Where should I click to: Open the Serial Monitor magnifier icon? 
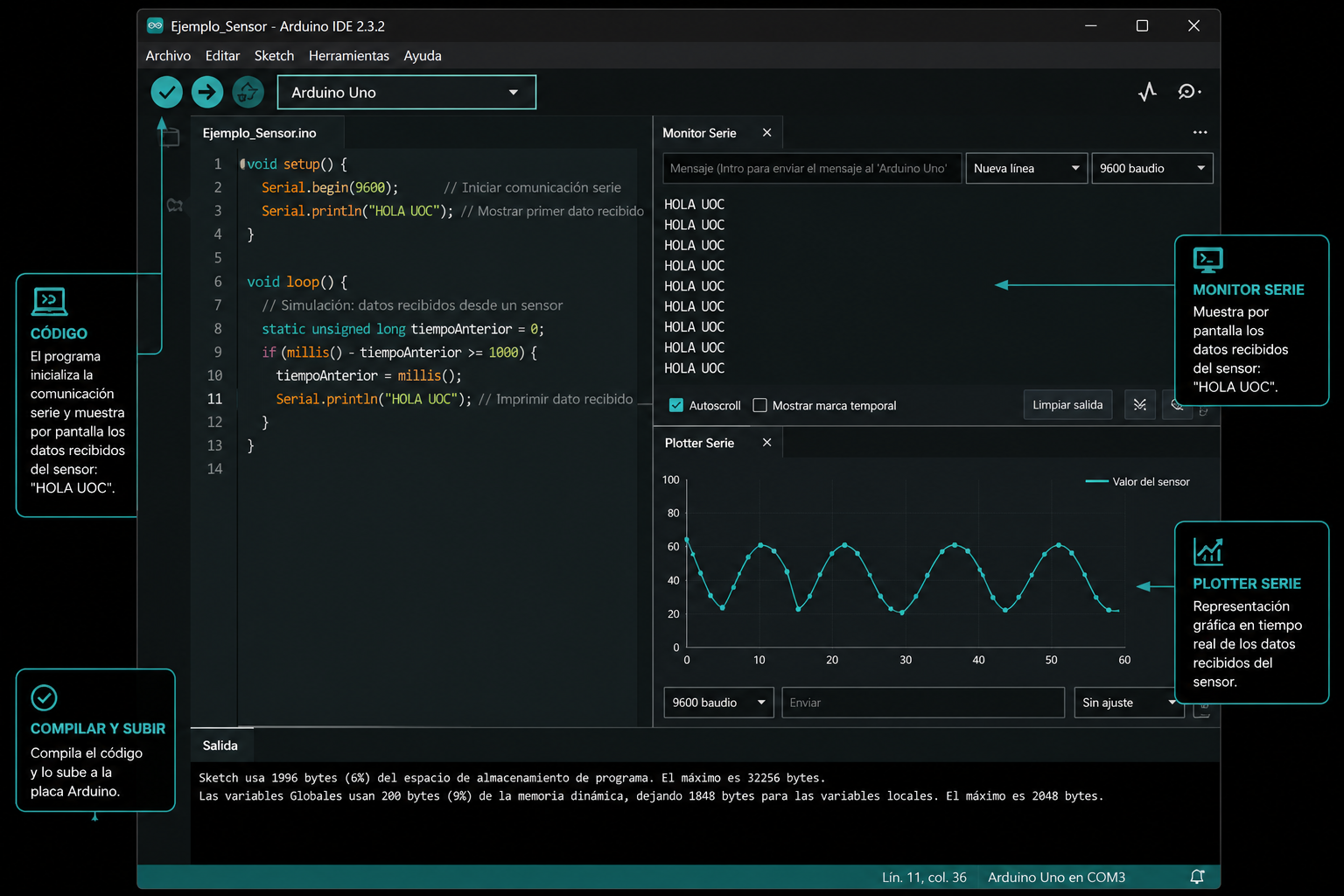pyautogui.click(x=1188, y=92)
